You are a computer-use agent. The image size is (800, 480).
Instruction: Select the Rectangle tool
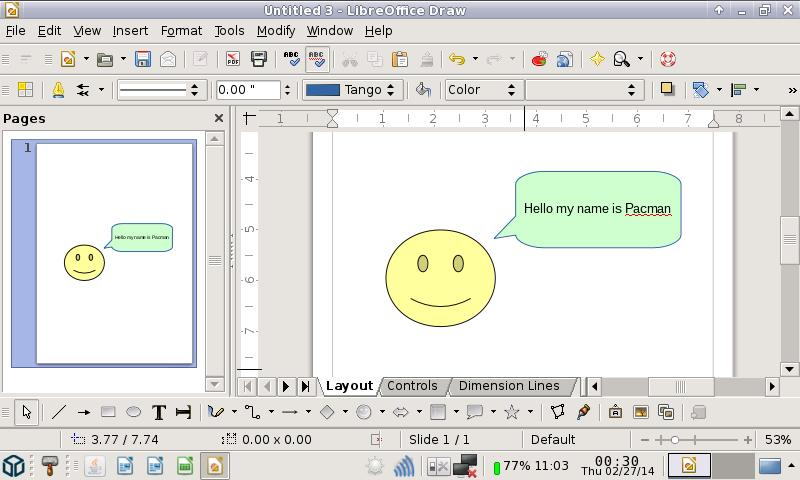point(108,412)
